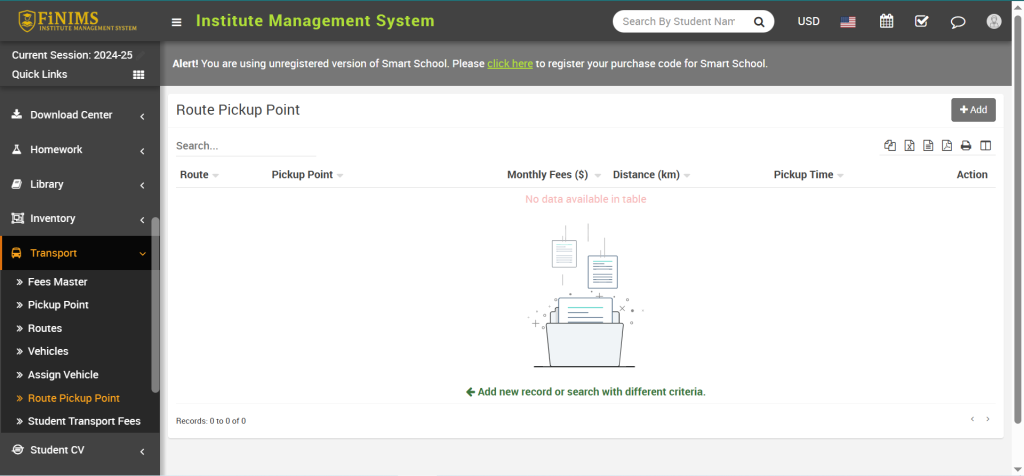Screen dimensions: 1024x476
Task: Click the Add button
Action: (973, 110)
